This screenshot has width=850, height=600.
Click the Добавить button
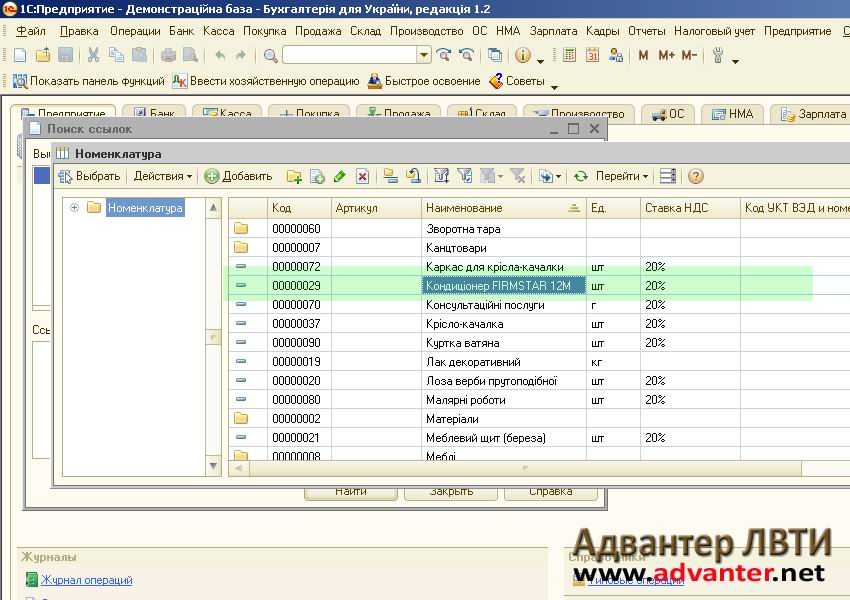(x=238, y=176)
